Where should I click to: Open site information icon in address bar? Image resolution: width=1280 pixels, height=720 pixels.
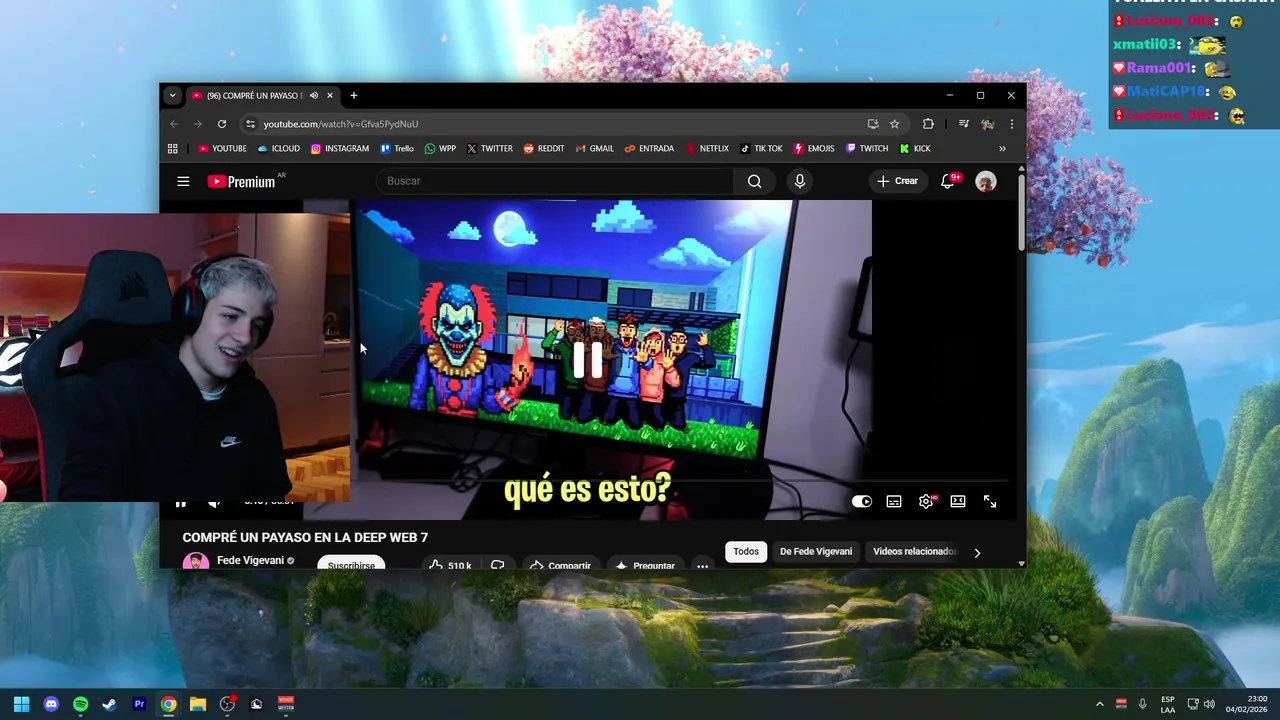click(x=250, y=124)
